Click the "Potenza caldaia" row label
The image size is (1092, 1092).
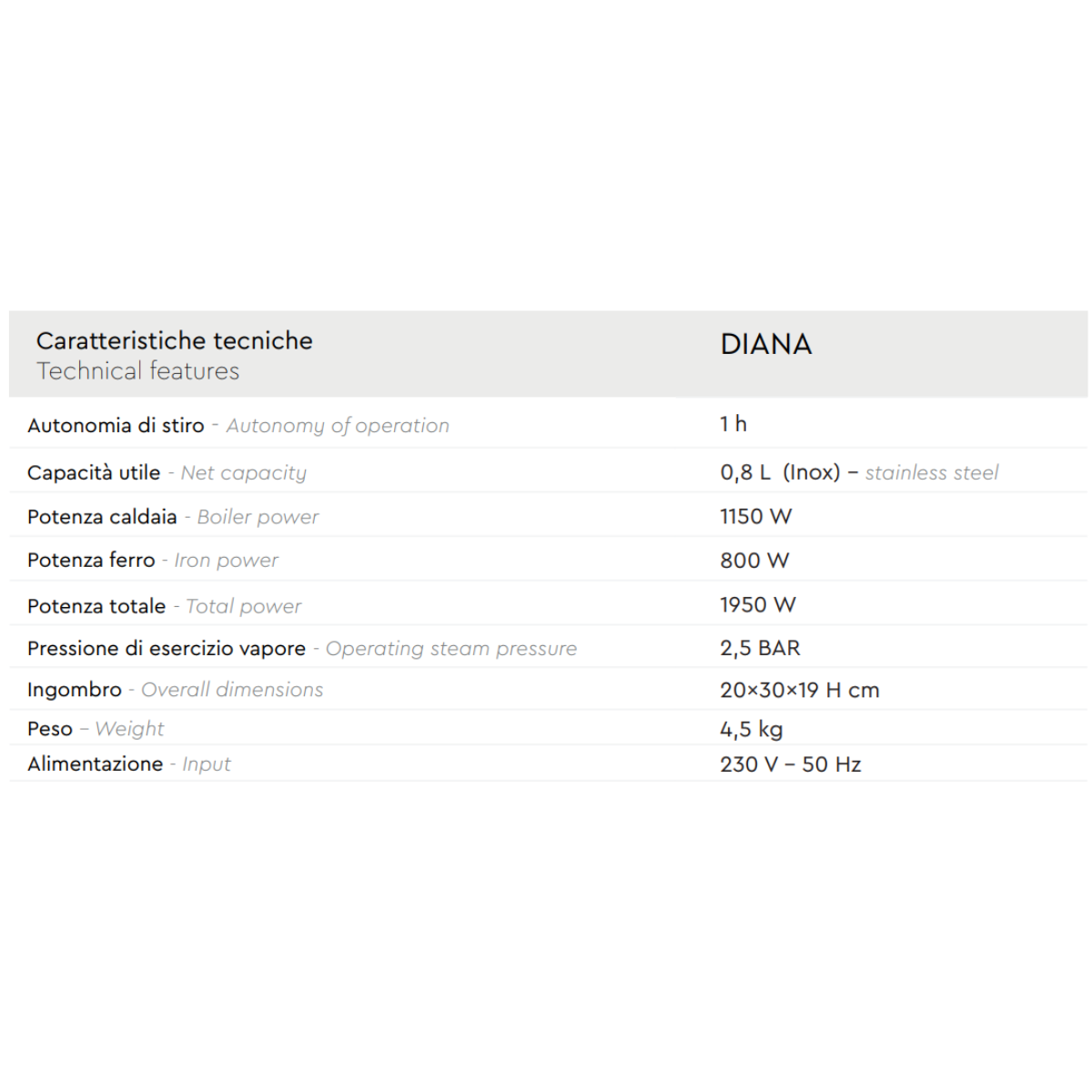click(x=102, y=517)
